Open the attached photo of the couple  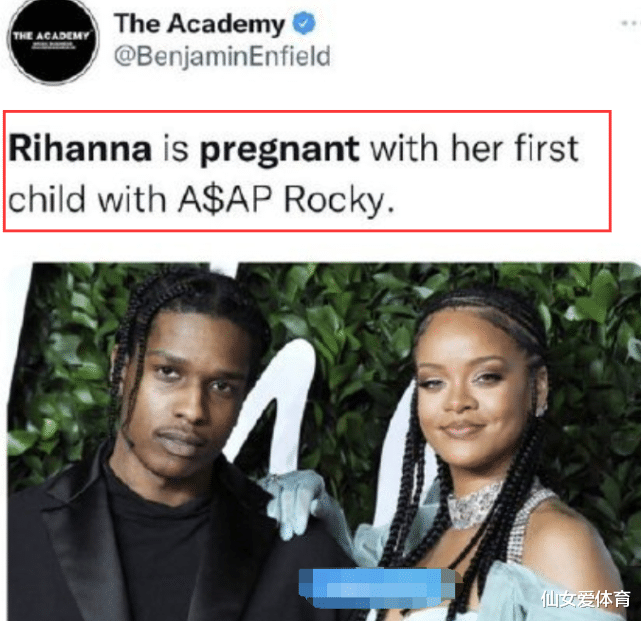point(324,442)
